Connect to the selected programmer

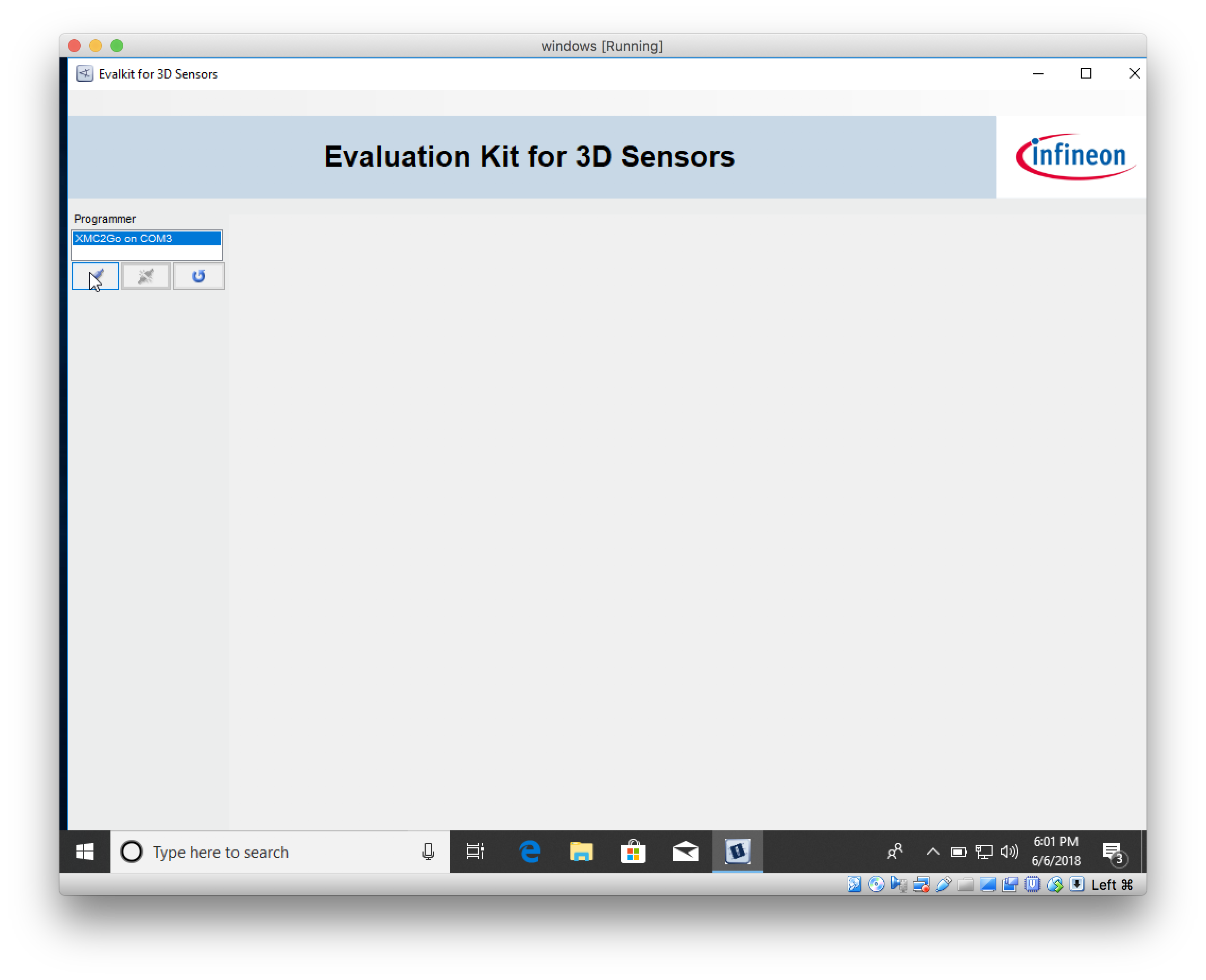coord(95,276)
